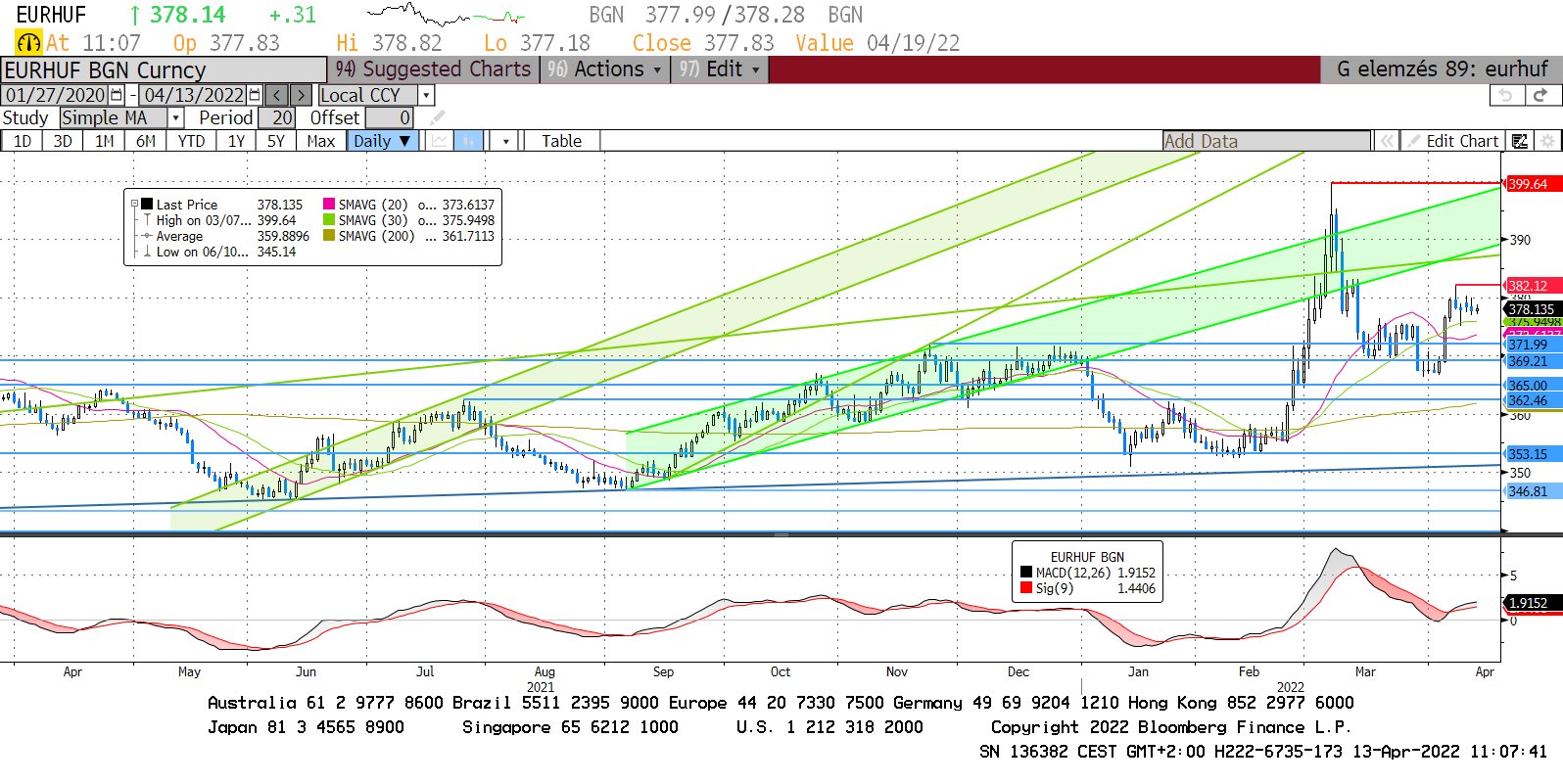The width and height of the screenshot is (1563, 784).
Task: Click the Offset value field
Action: (389, 117)
